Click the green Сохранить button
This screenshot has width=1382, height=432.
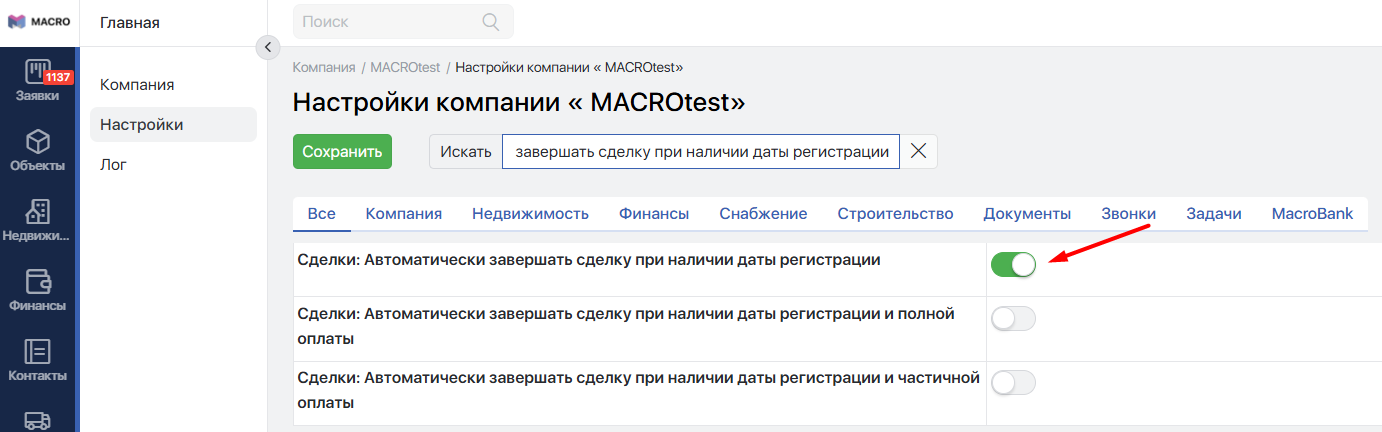click(342, 152)
